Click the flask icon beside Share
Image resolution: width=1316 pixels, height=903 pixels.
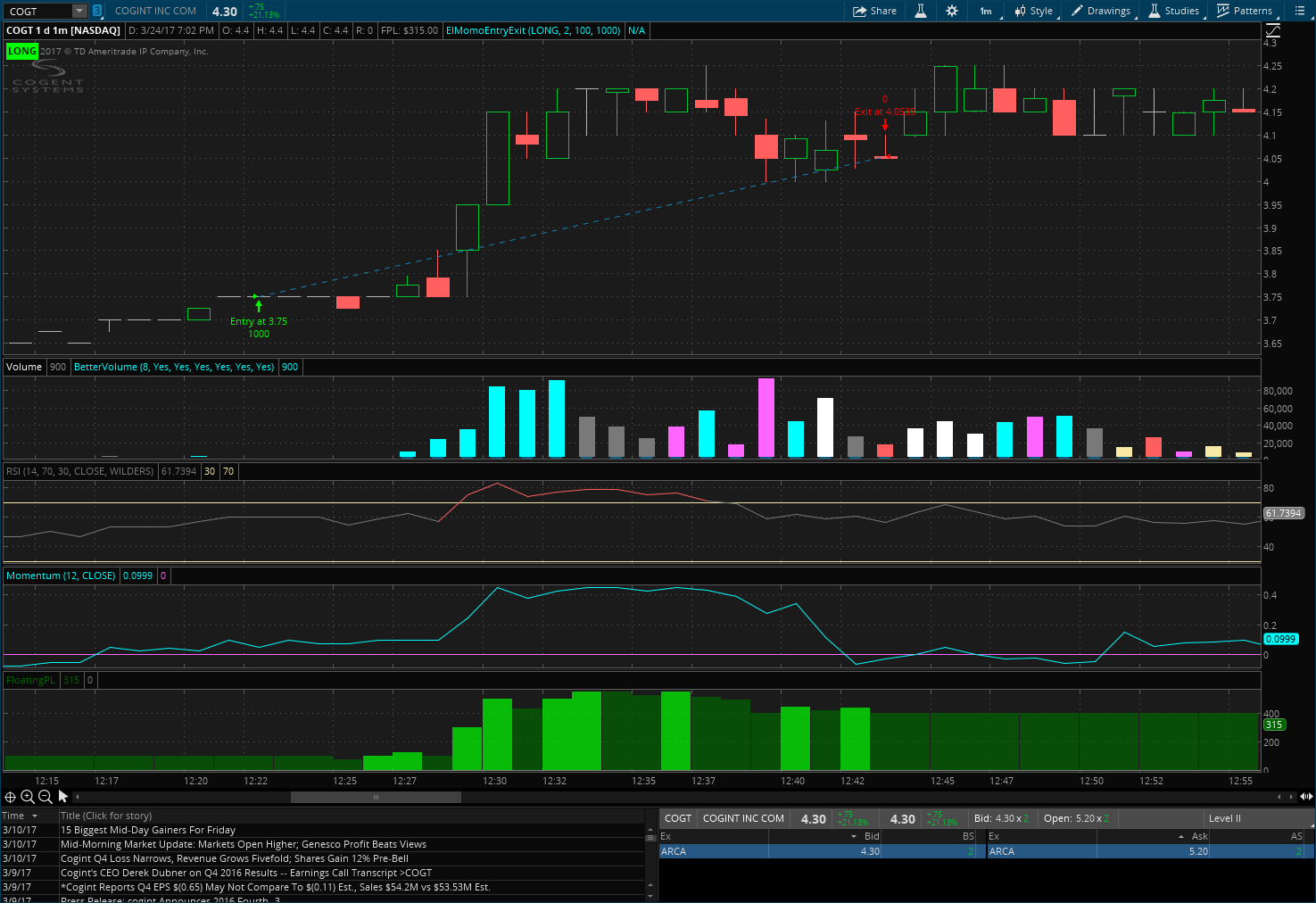tap(920, 11)
